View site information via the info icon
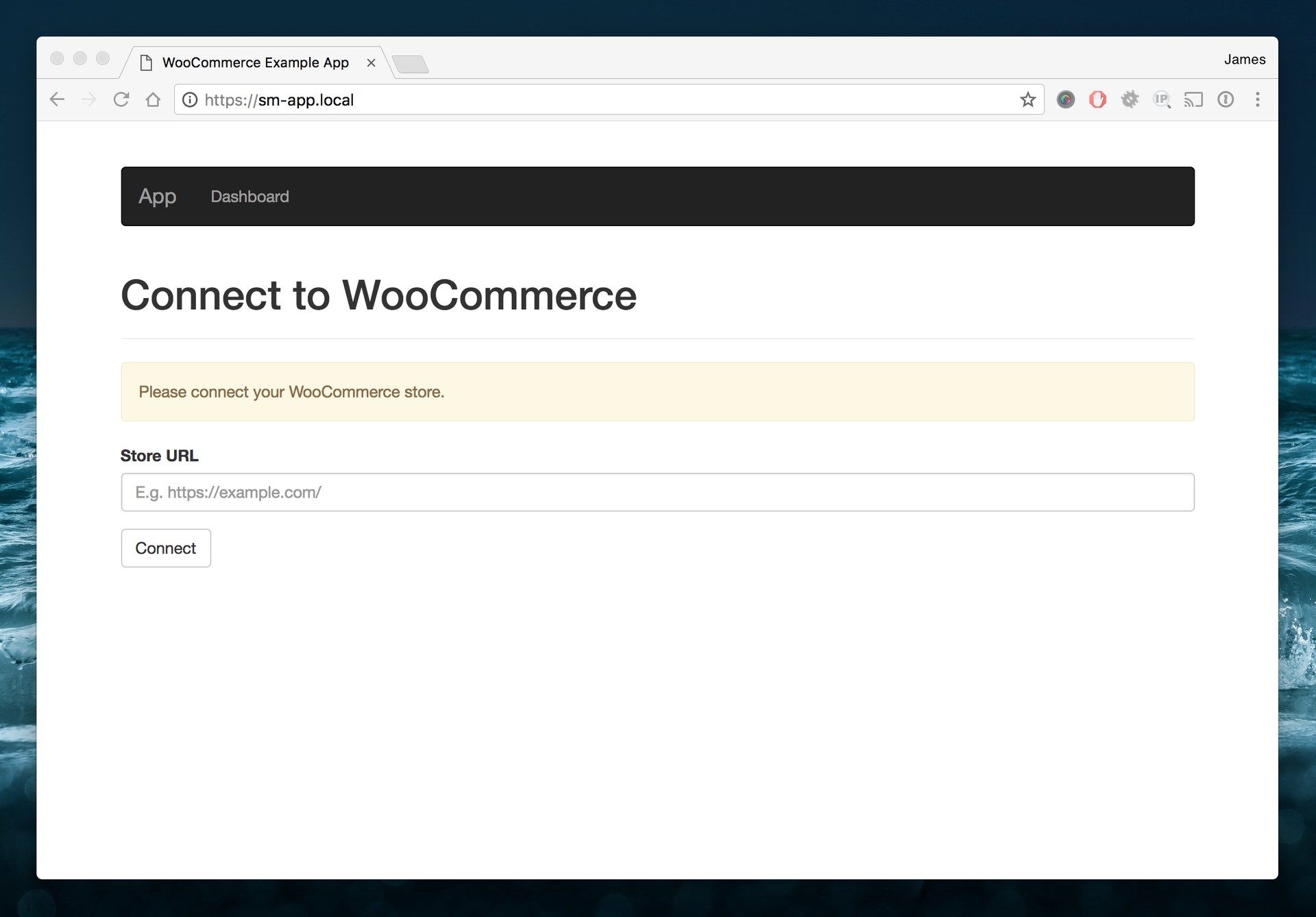Viewport: 1316px width, 917px height. (189, 99)
